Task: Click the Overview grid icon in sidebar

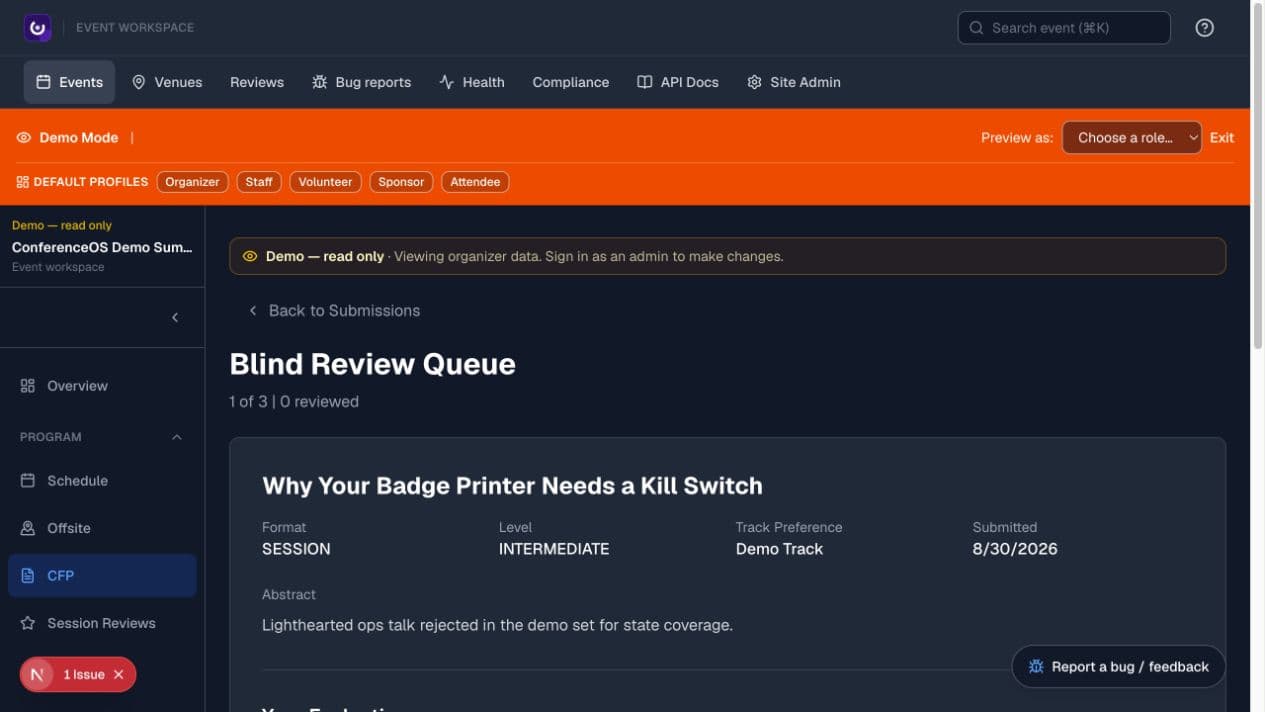Action: [x=28, y=386]
